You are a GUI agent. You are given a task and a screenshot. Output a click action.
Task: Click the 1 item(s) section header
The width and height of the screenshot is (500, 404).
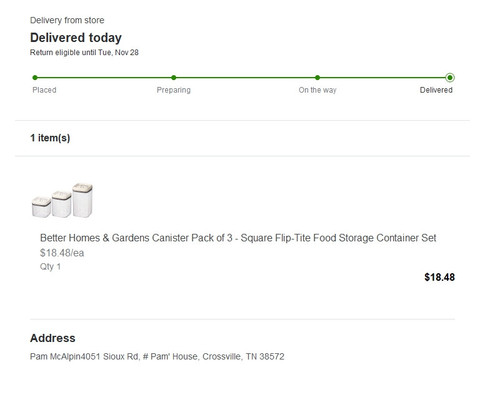click(50, 138)
